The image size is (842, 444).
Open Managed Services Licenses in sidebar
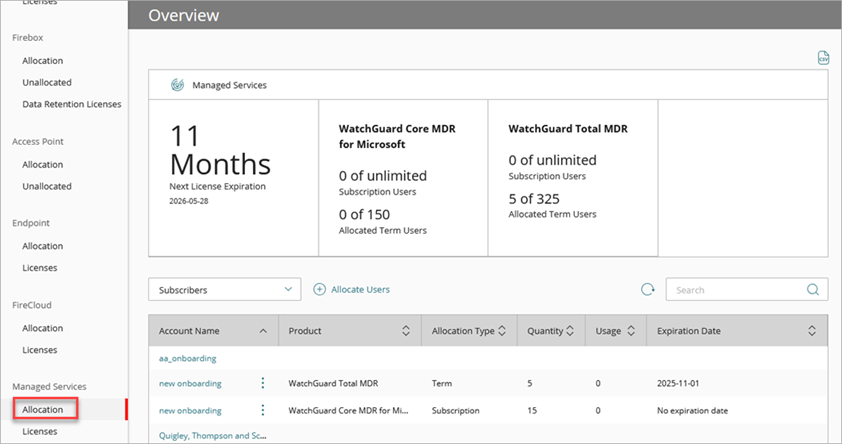pos(40,431)
